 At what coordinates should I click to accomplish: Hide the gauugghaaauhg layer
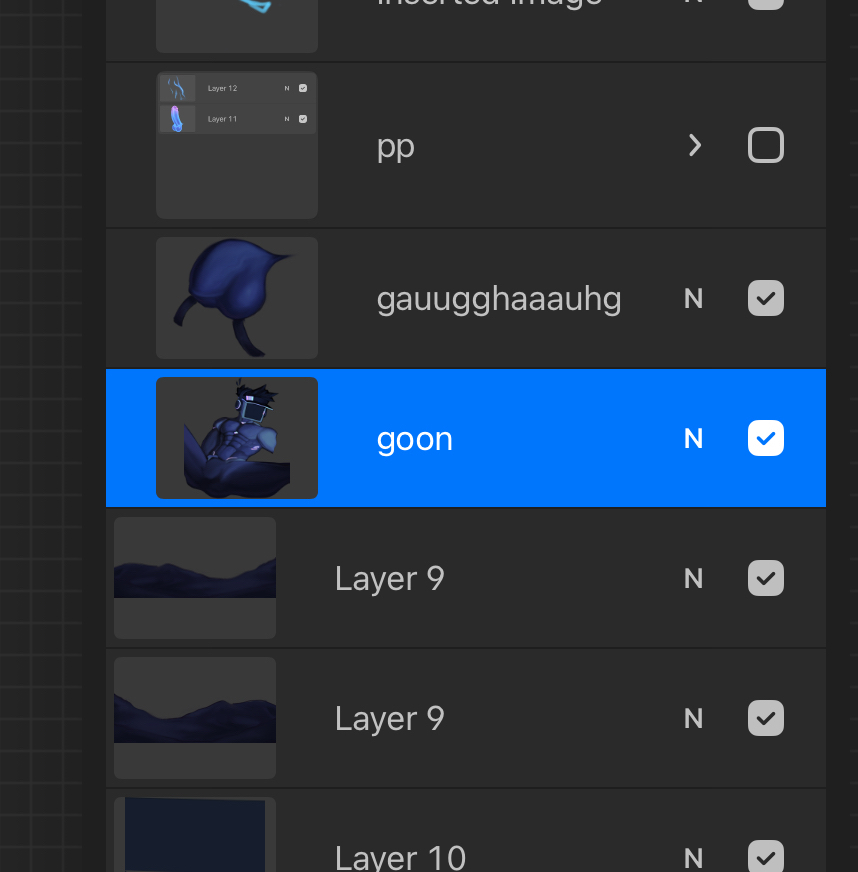coord(765,298)
